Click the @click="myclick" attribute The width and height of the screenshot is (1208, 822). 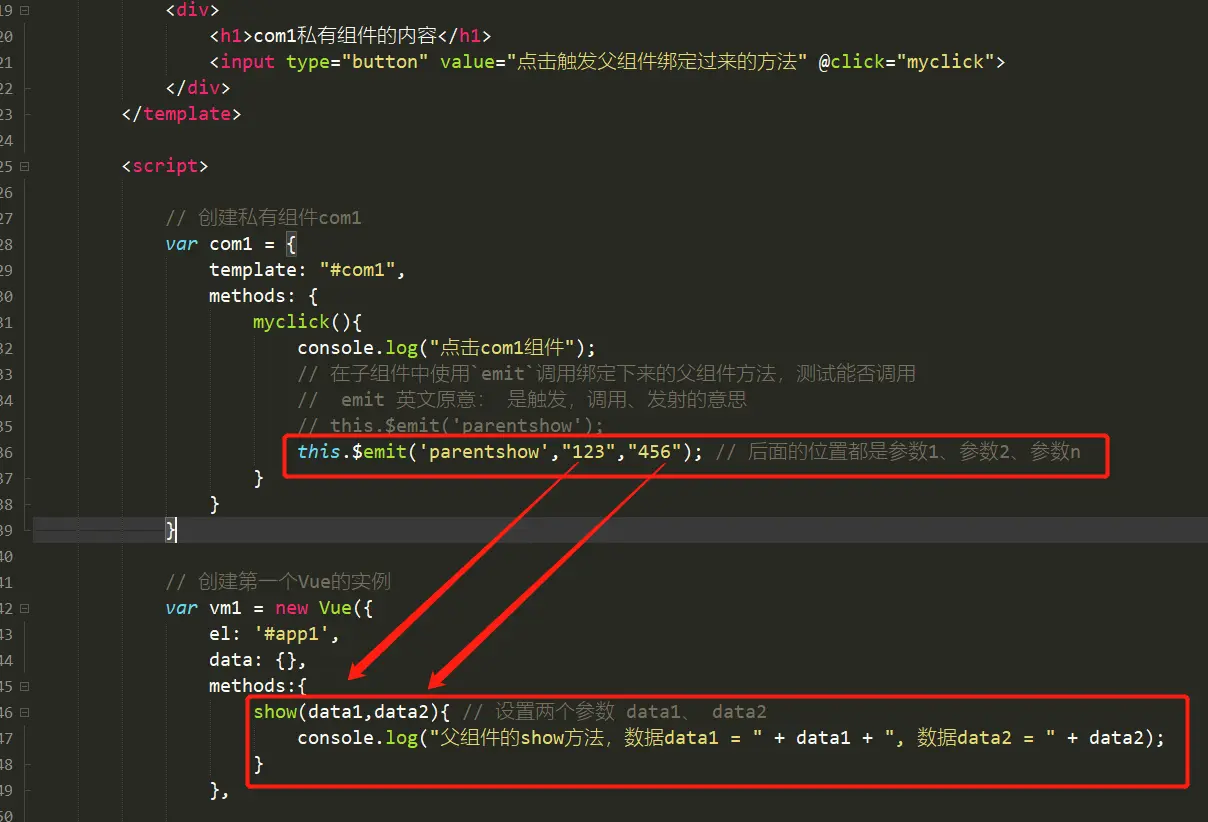point(906,62)
